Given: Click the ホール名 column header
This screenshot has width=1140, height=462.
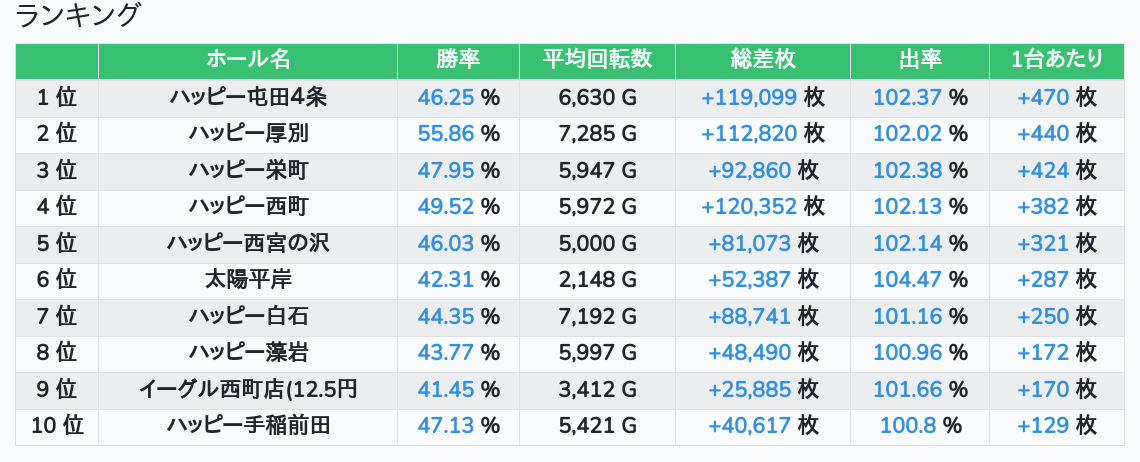Looking at the screenshot, I should [x=248, y=60].
